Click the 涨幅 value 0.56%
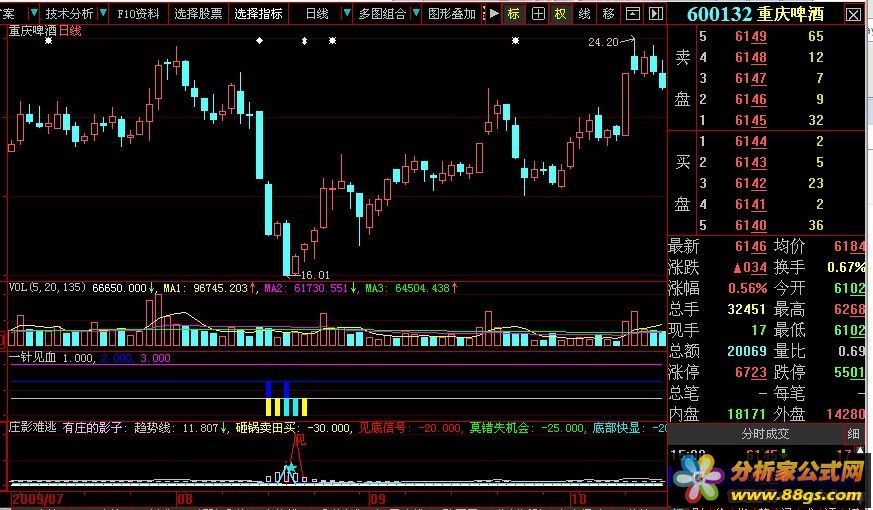 pyautogui.click(x=747, y=288)
